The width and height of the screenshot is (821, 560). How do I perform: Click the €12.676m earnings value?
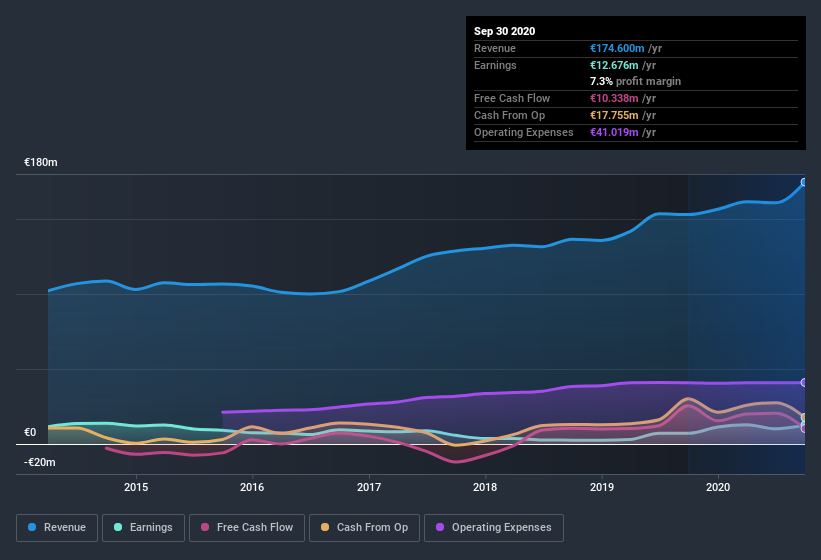(x=614, y=65)
